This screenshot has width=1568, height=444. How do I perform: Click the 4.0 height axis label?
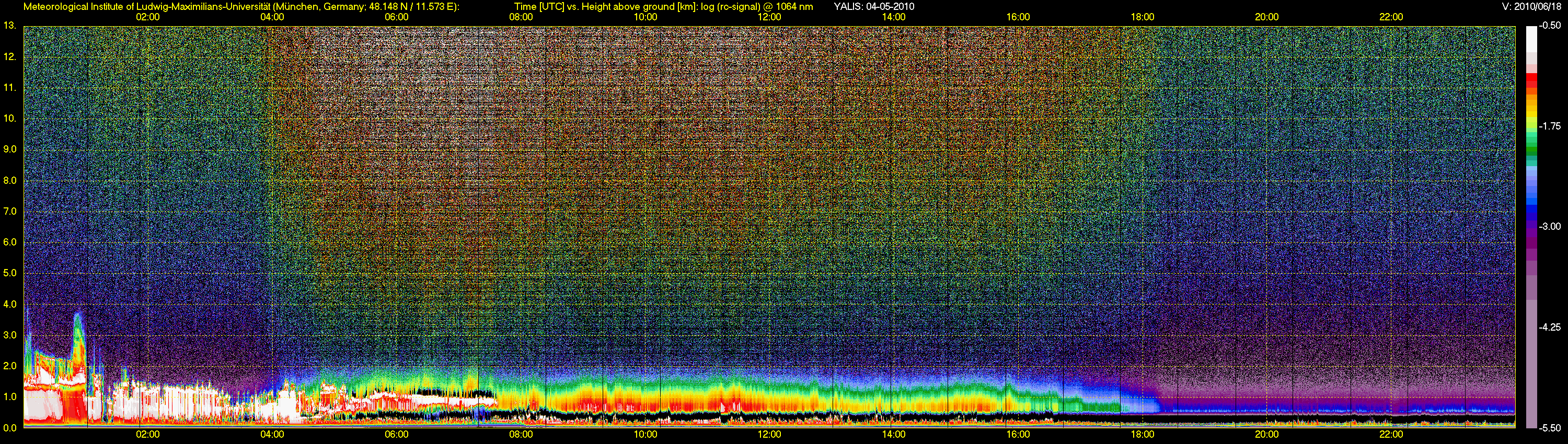9,304
